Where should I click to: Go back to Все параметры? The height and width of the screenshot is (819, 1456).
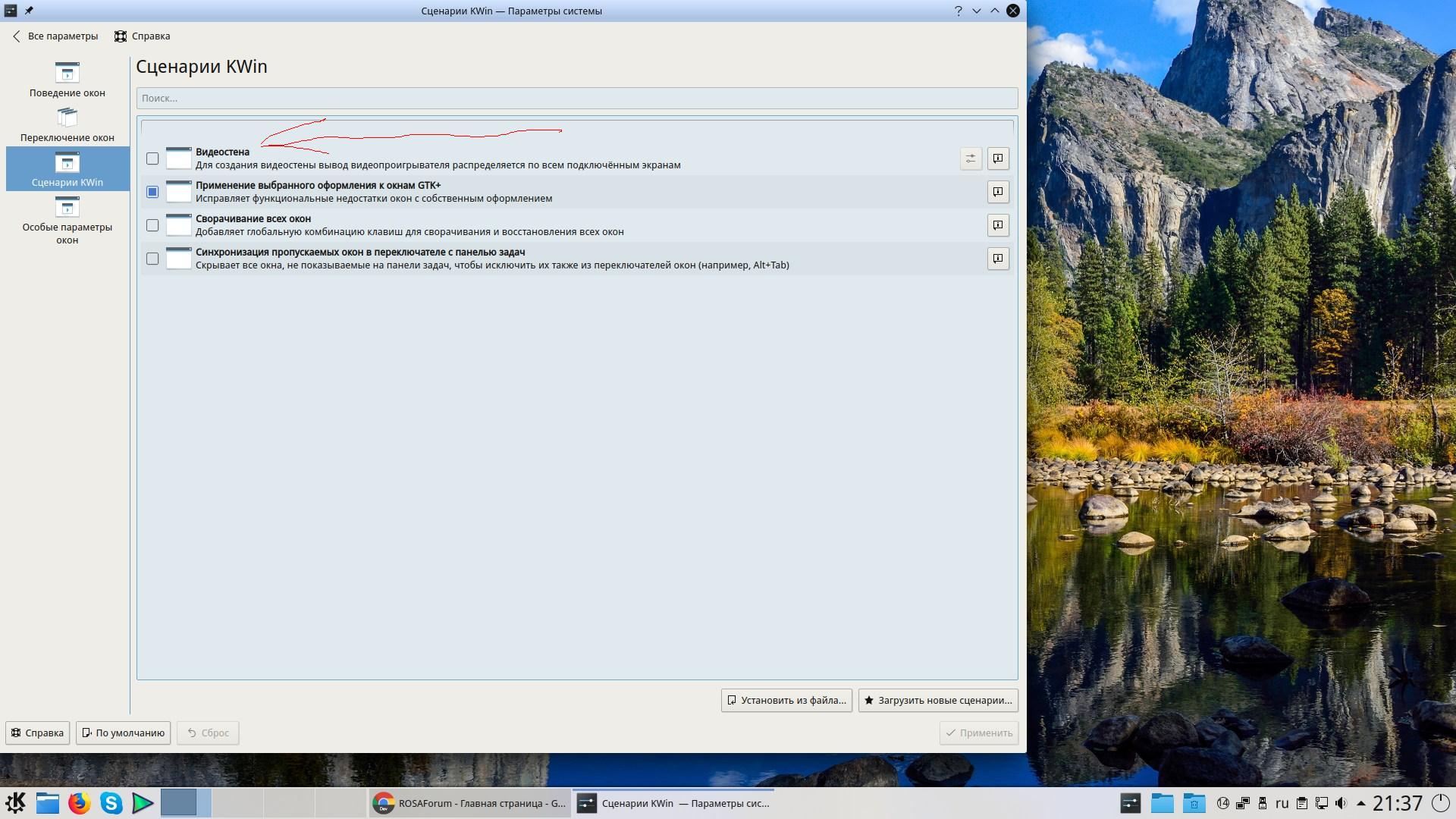click(55, 36)
